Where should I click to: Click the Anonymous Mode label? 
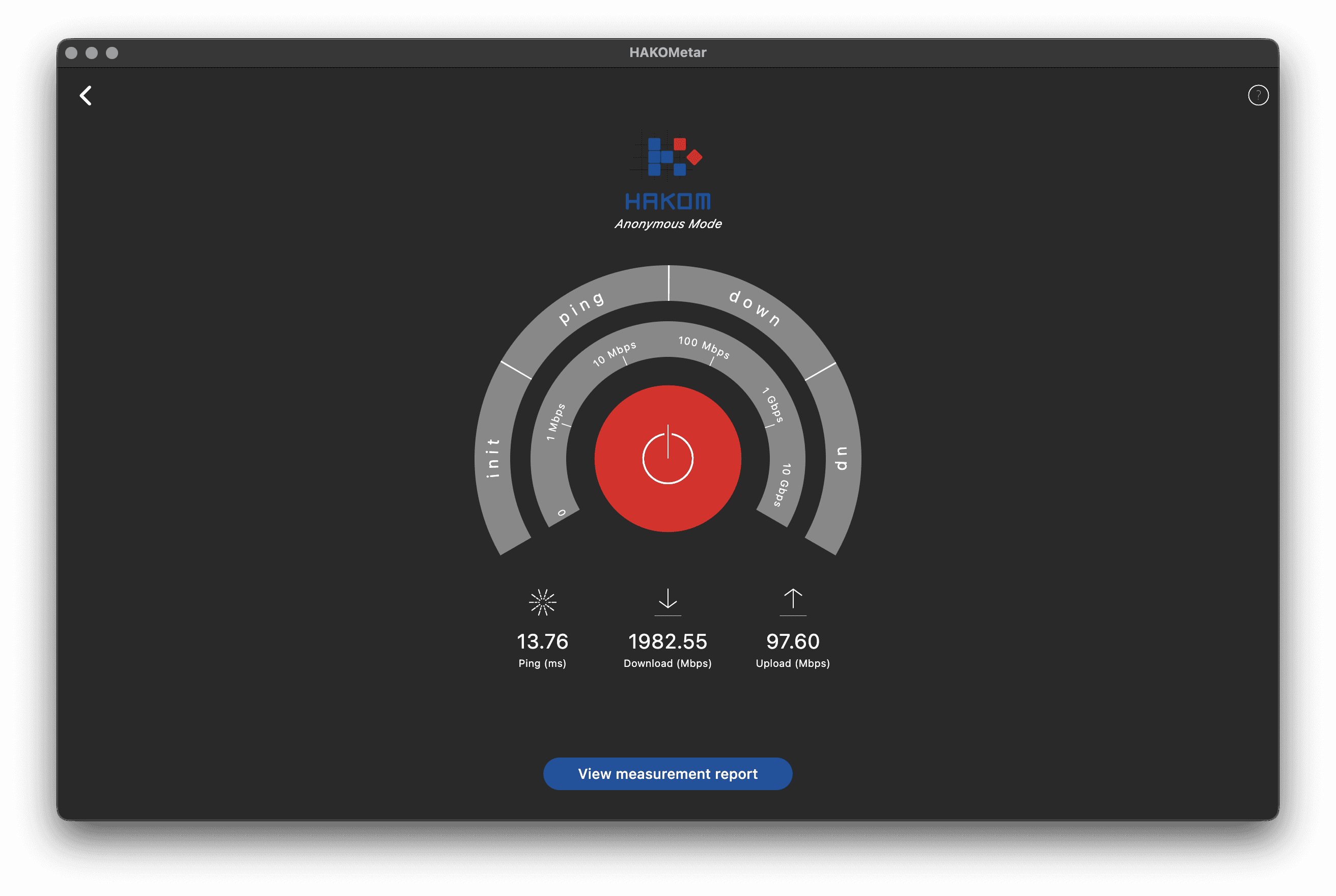[667, 224]
